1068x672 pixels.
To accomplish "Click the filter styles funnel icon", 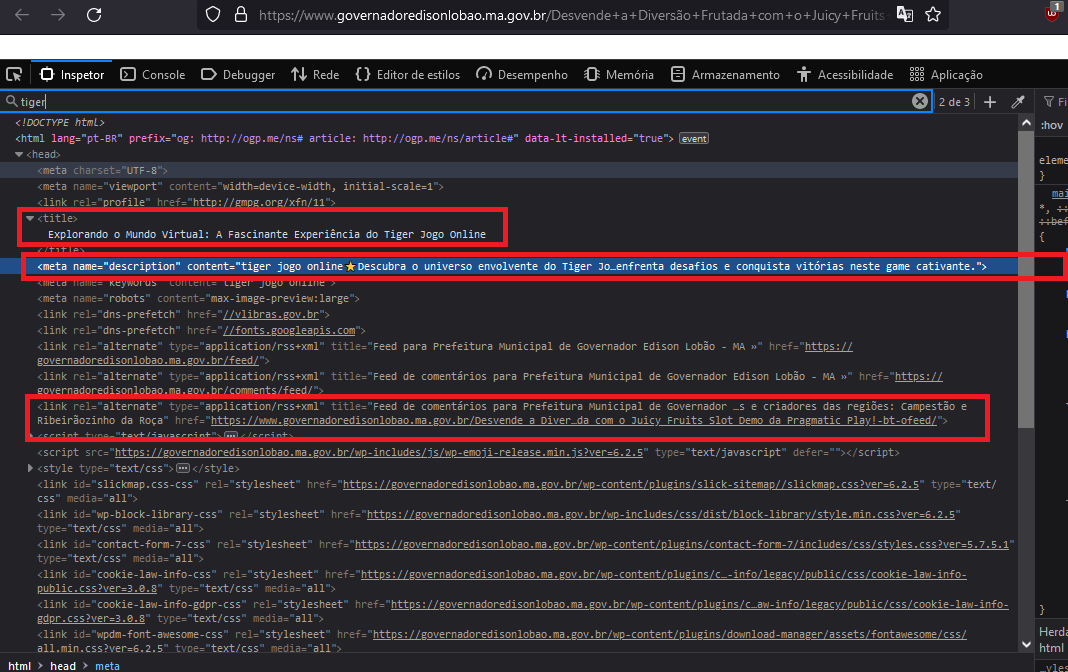I will 1049,101.
